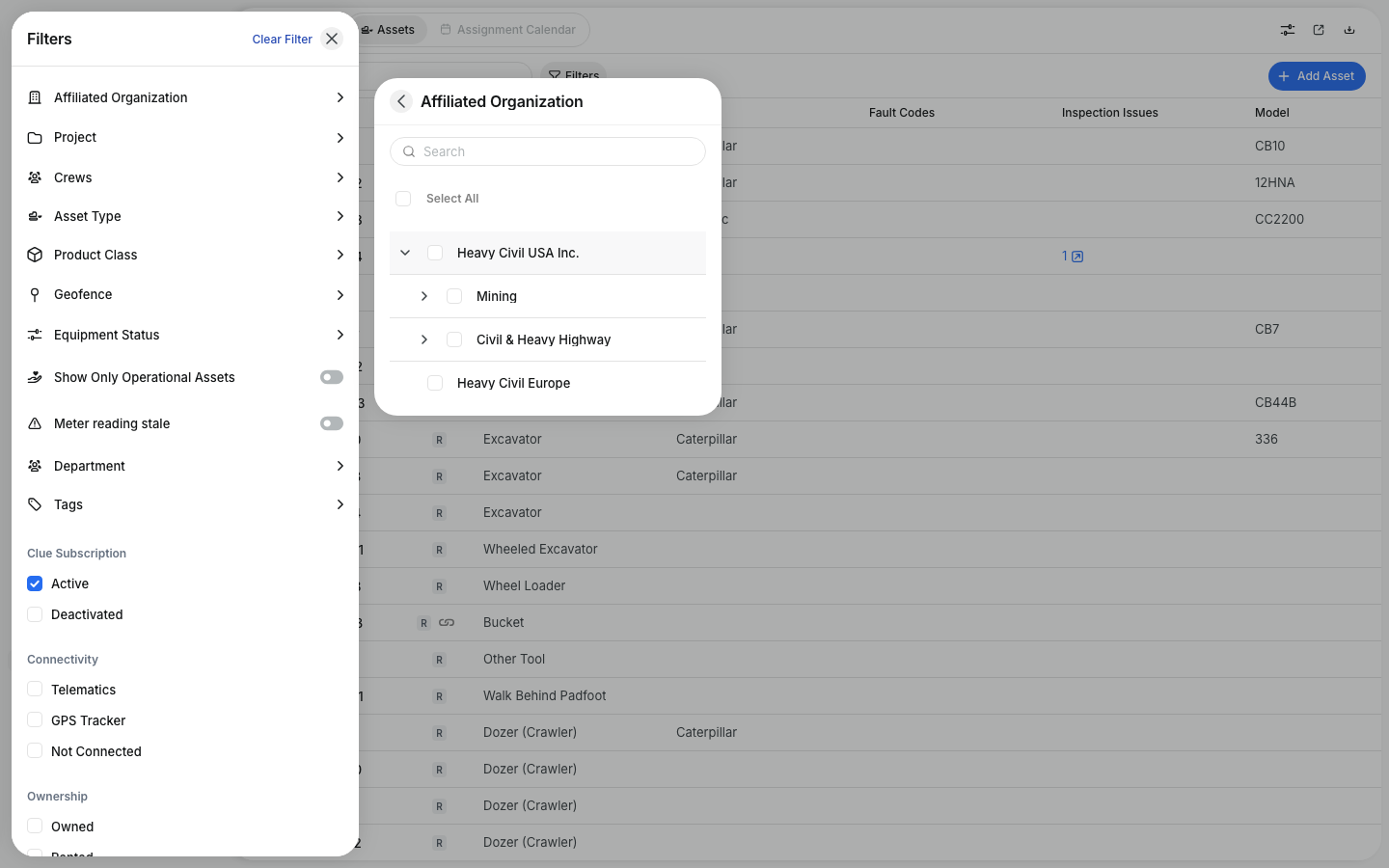1389x868 pixels.
Task: Open the Crews filter submenu arrow
Action: tap(340, 177)
